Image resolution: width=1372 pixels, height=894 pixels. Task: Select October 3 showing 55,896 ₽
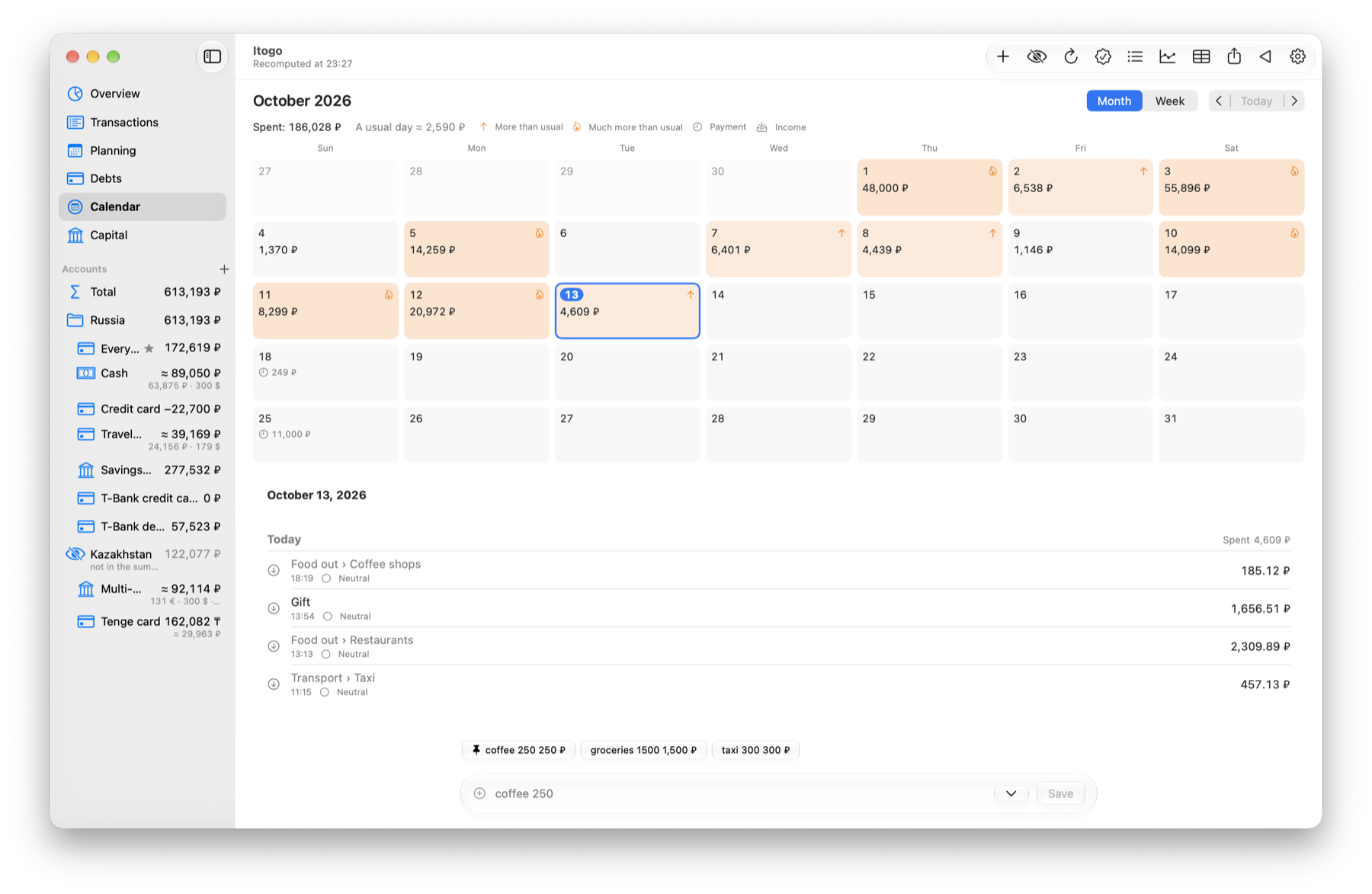1231,187
